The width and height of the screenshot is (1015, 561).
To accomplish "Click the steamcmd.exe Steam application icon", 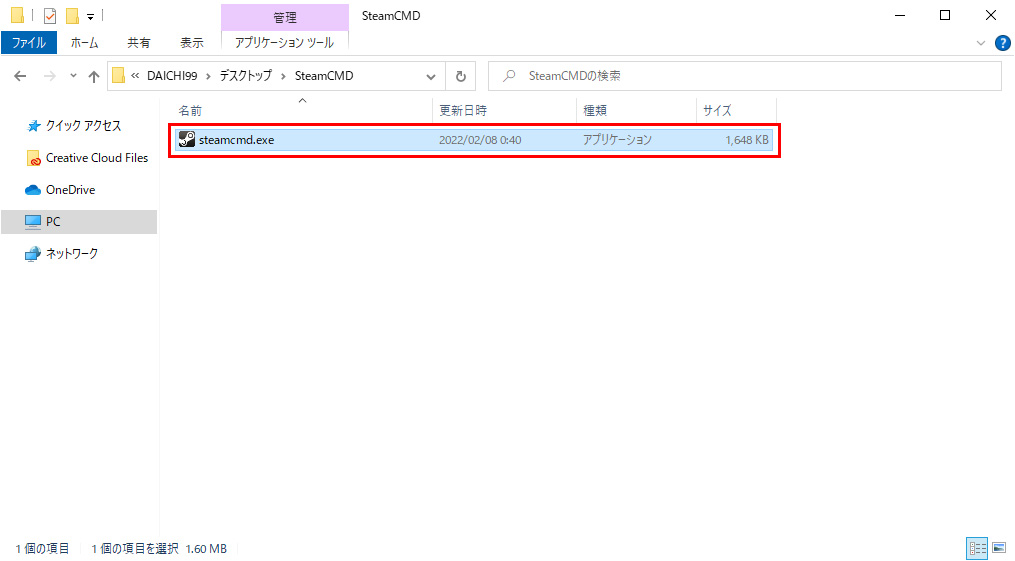I will [187, 139].
